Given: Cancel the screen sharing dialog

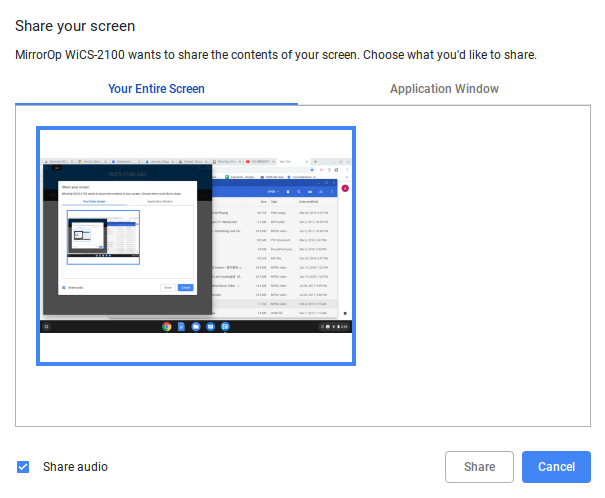Looking at the screenshot, I should pyautogui.click(x=556, y=467).
